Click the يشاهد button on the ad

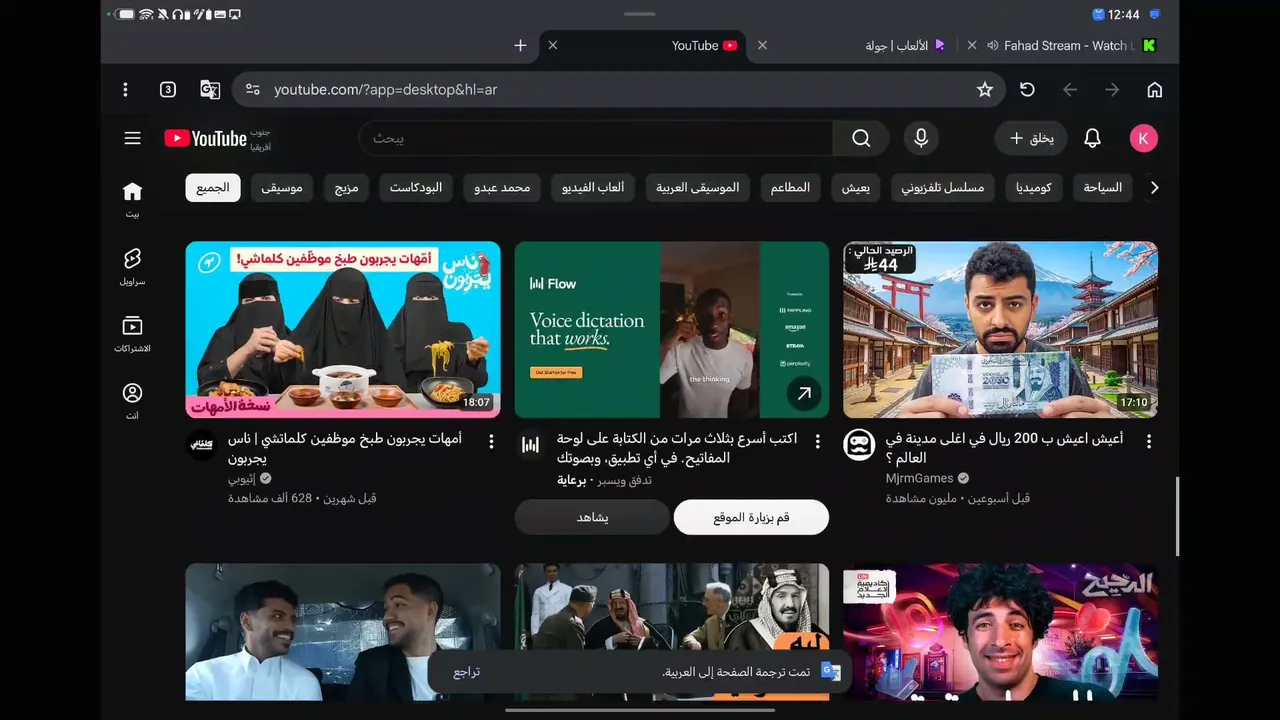click(592, 517)
